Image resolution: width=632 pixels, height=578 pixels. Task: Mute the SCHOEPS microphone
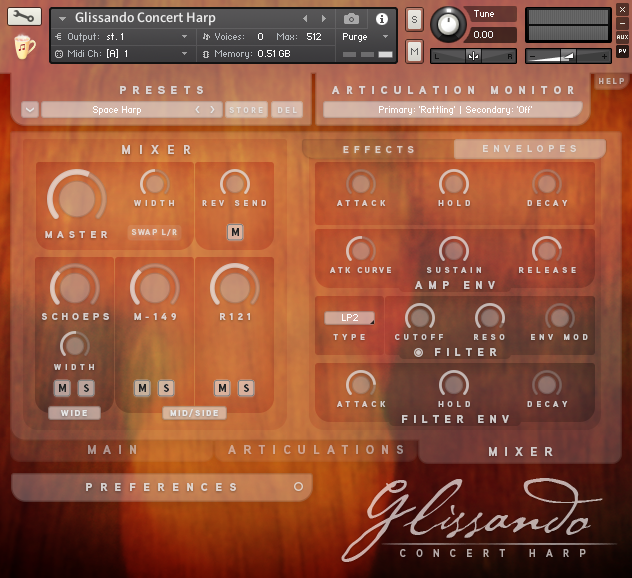pos(62,388)
